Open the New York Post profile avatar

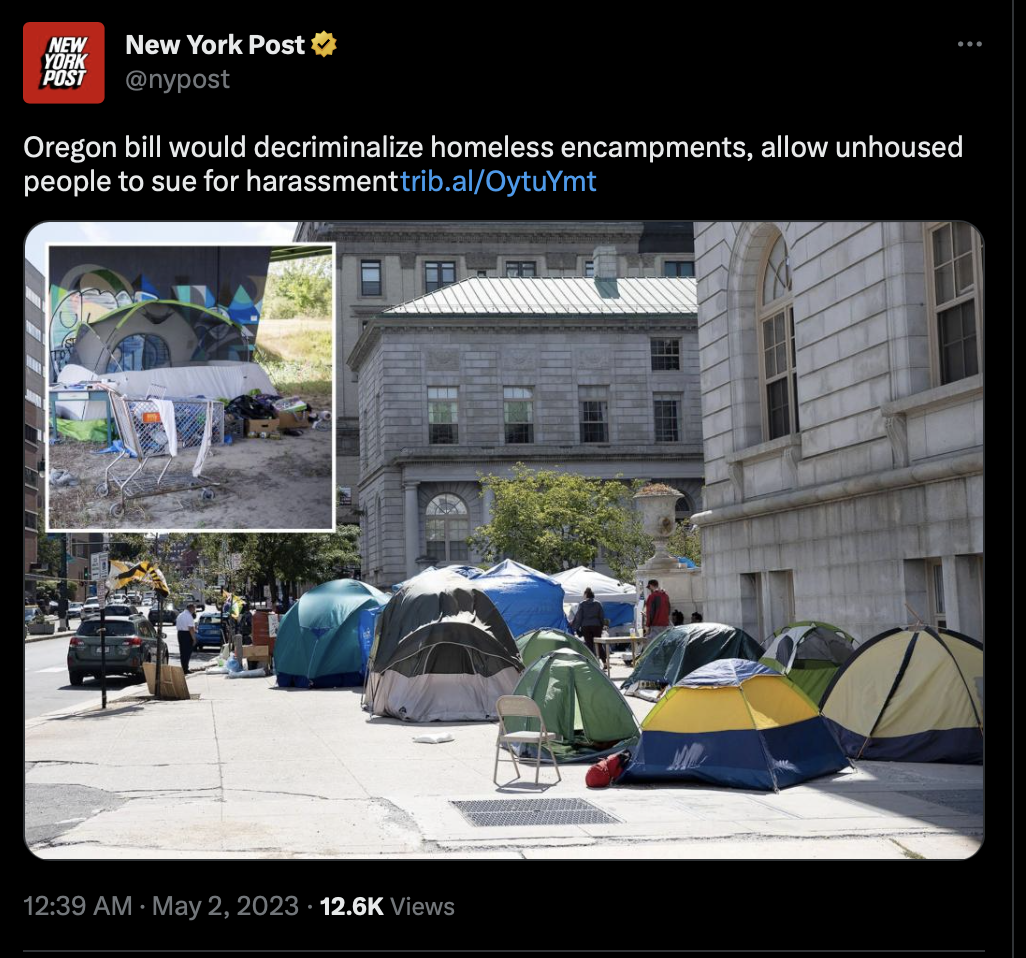[x=63, y=63]
